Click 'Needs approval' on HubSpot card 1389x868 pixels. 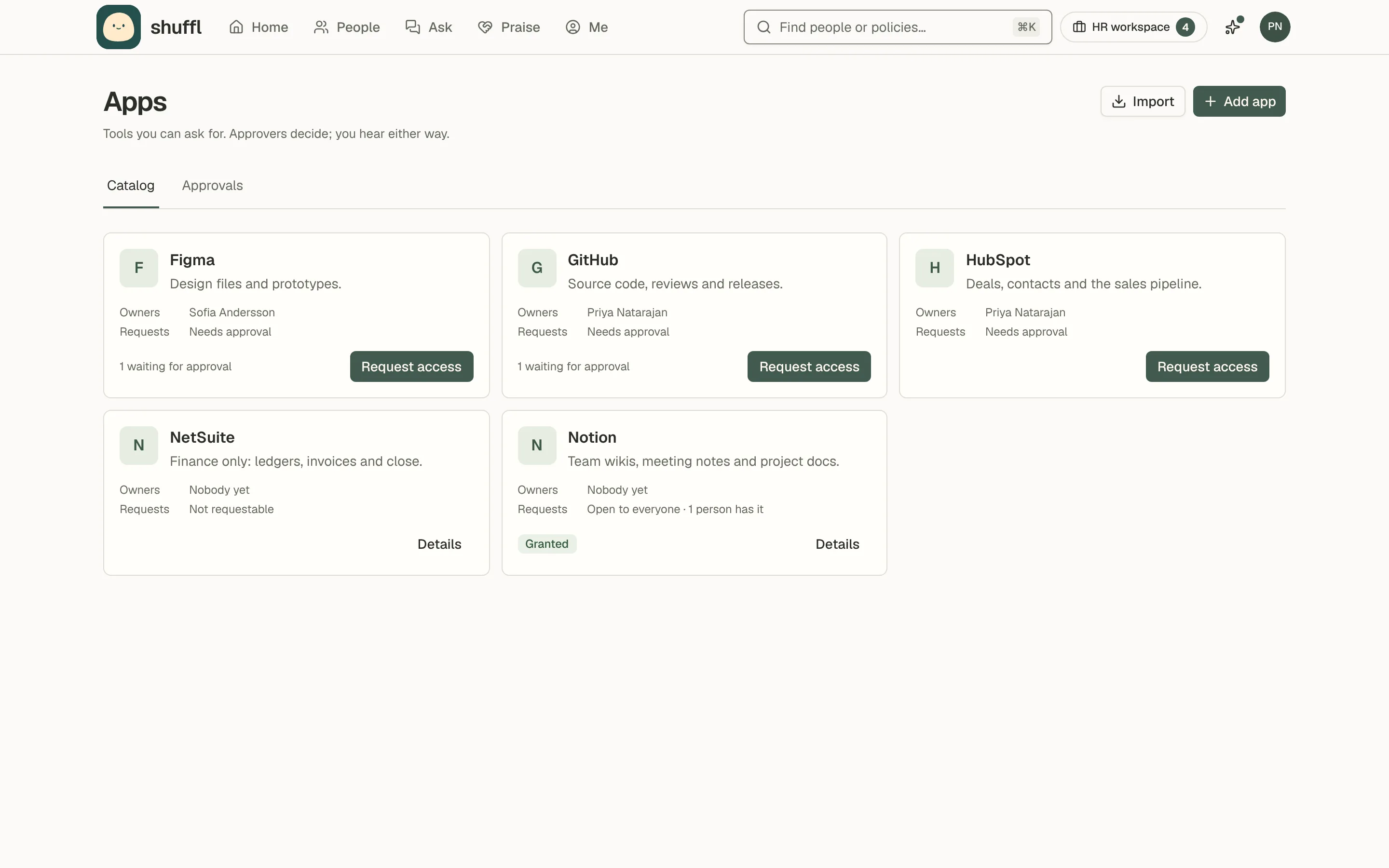pos(1026,332)
